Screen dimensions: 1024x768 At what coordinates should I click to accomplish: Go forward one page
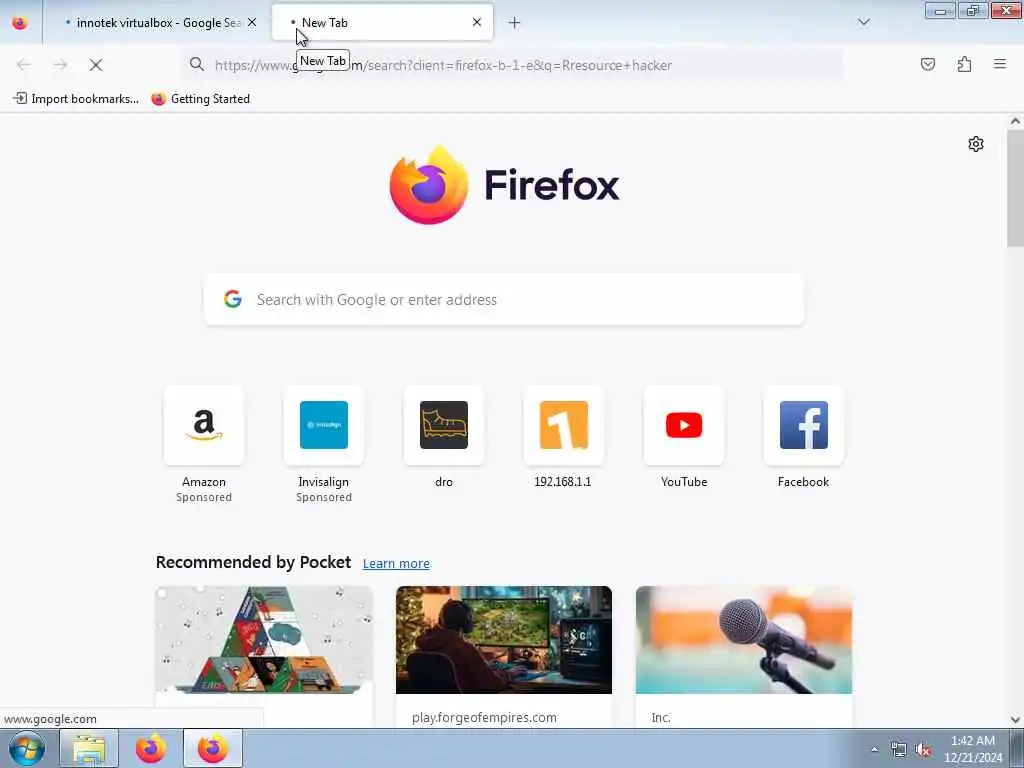[60, 65]
